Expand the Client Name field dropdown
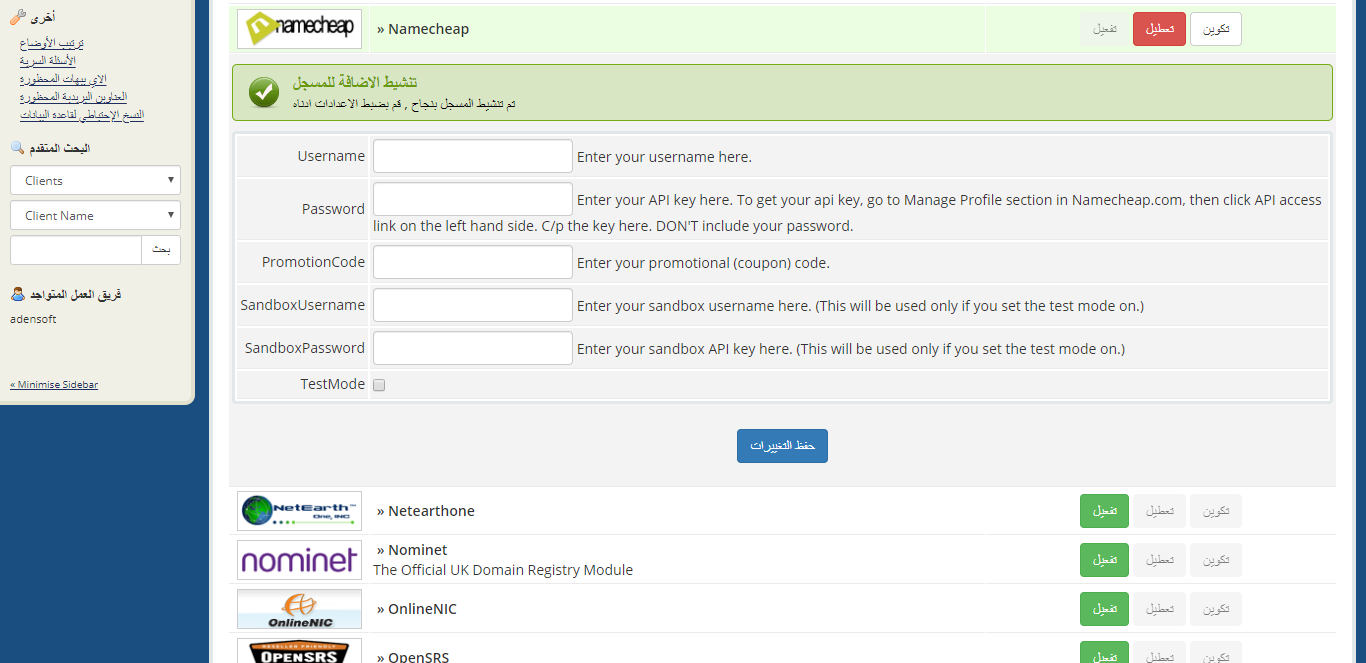Viewport: 1366px width, 663px height. pos(95,216)
